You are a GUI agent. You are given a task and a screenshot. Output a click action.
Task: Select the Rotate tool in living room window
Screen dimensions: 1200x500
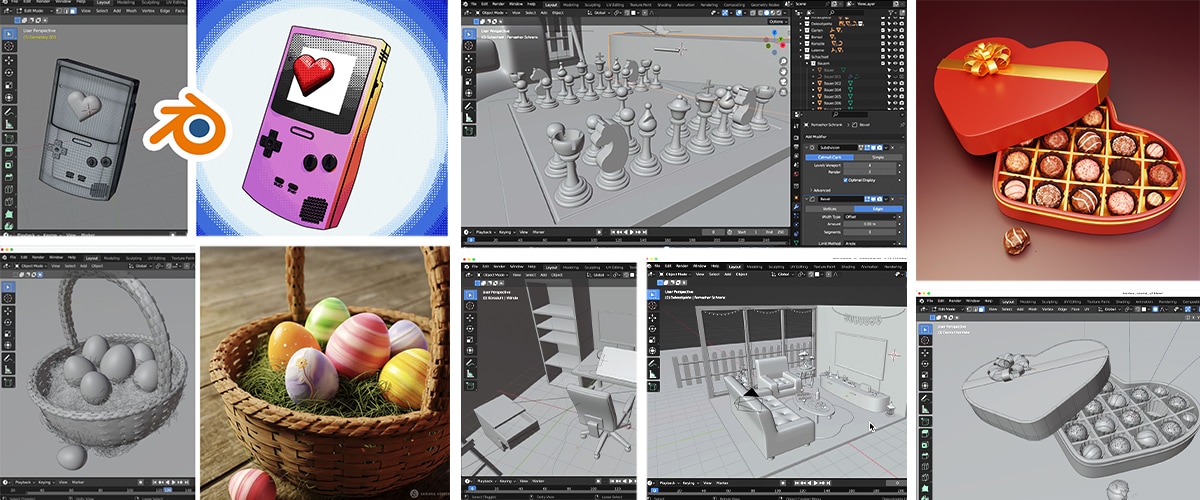[x=653, y=328]
